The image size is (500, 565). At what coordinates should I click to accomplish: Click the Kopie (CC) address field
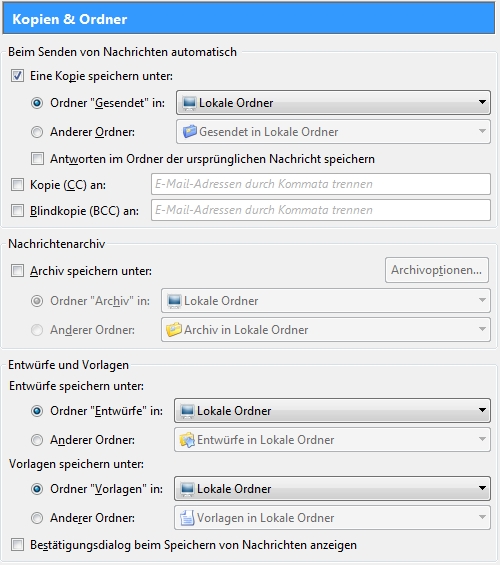tap(321, 184)
